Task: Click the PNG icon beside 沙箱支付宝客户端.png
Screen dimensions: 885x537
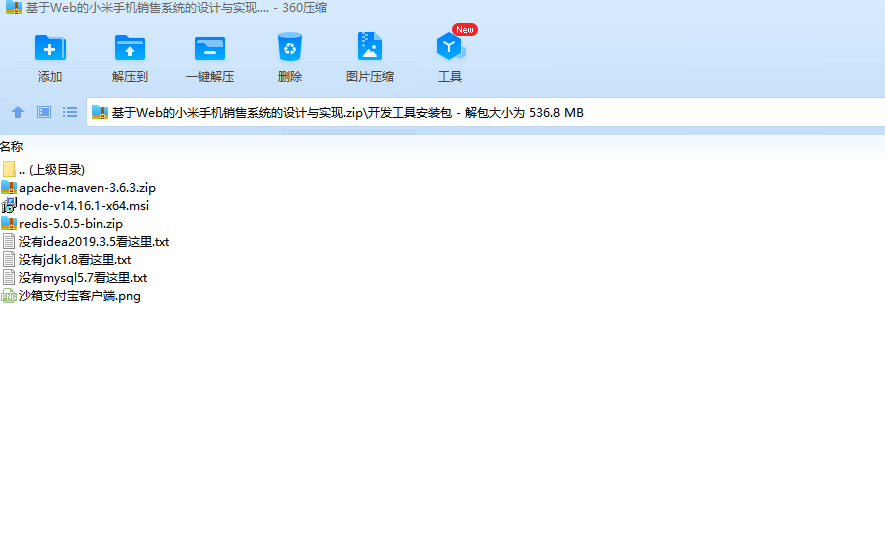Action: (x=8, y=296)
